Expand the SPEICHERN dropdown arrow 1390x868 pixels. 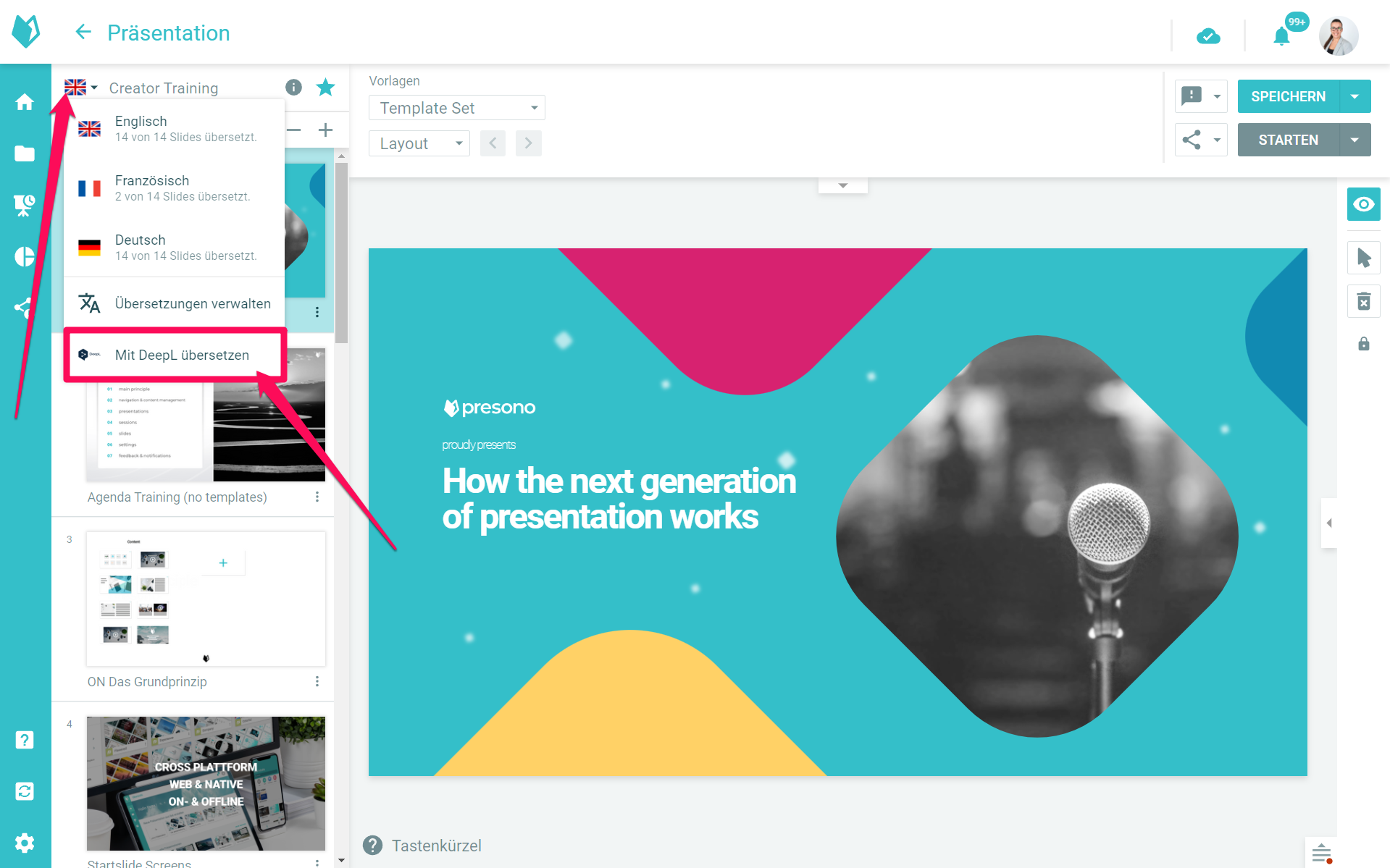(1355, 96)
